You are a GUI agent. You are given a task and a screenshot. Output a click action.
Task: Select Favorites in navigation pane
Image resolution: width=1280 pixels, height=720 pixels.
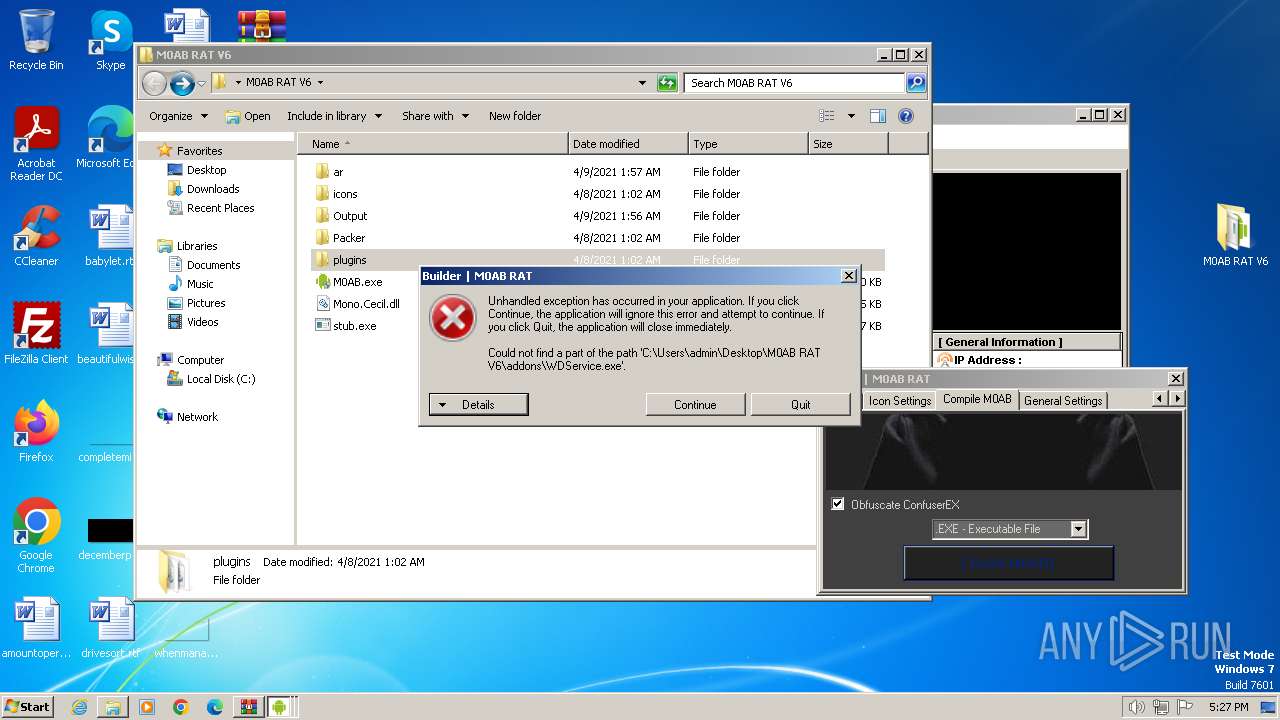click(x=199, y=151)
